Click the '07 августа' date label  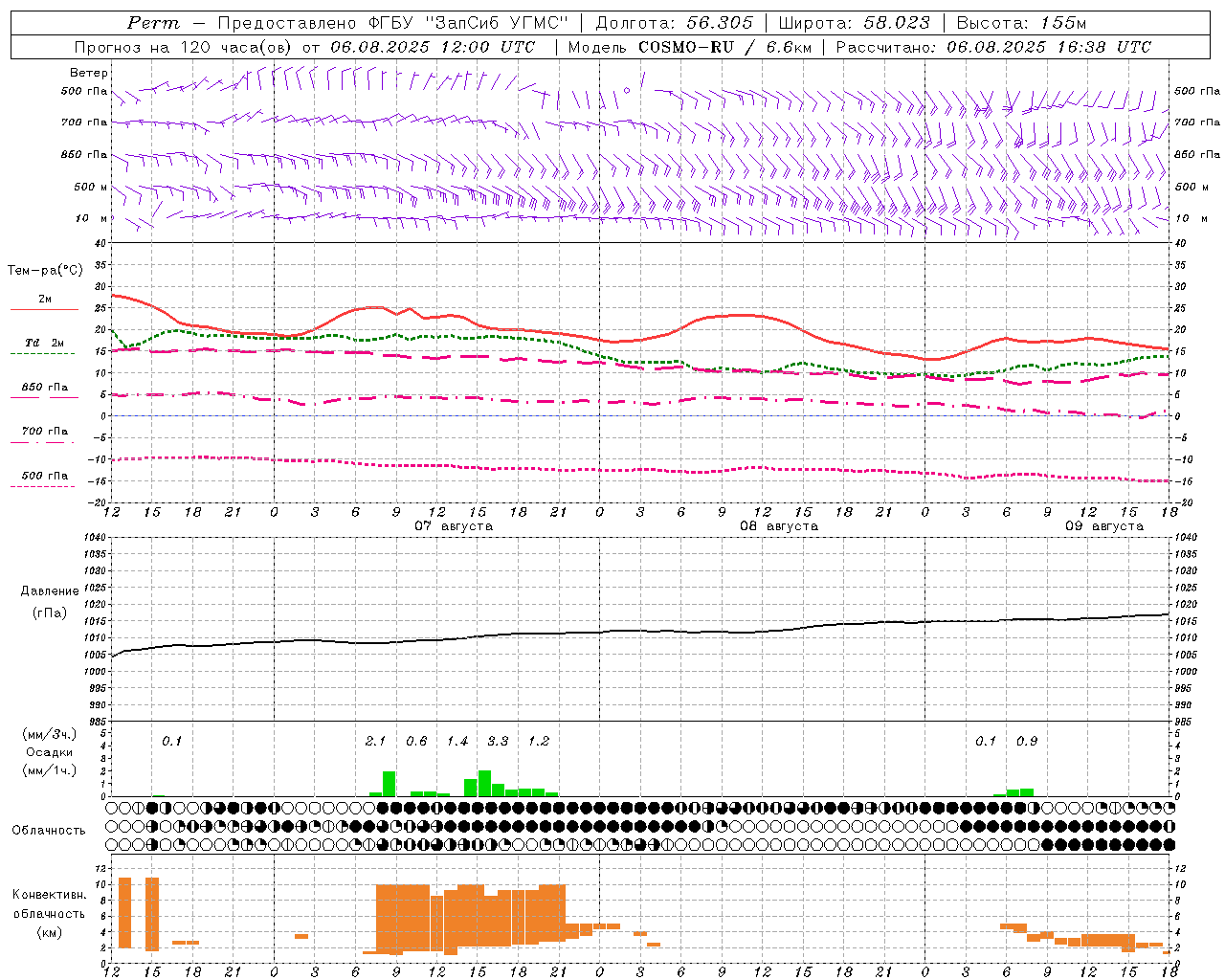[453, 526]
